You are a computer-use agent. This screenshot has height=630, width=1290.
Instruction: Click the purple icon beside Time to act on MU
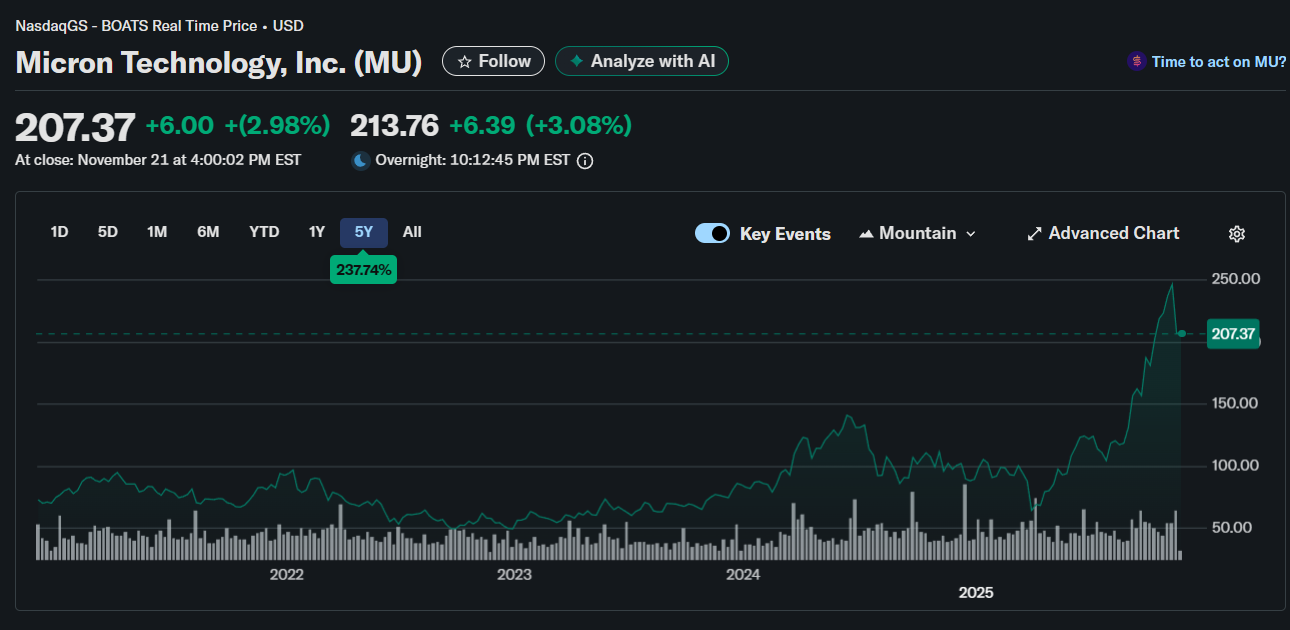(x=1136, y=61)
